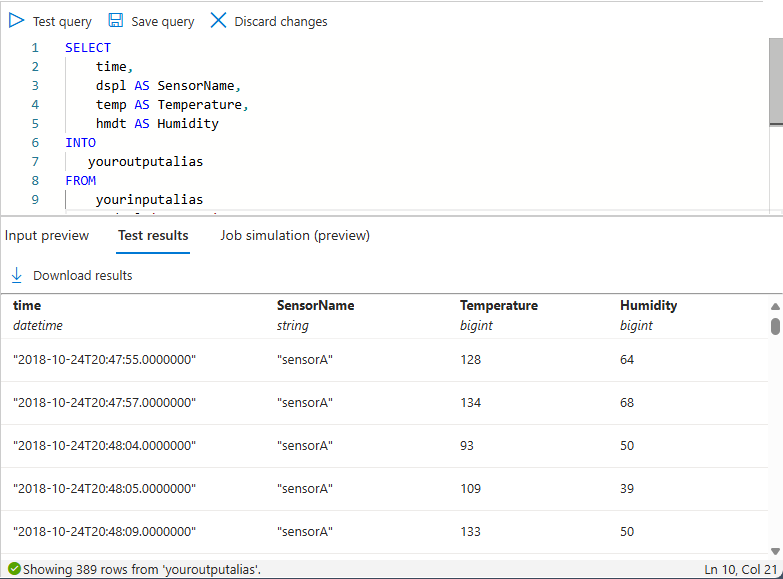Viewport: 783px width, 579px height.
Task: Click the 'datetime' type label under time
Action: 38,326
